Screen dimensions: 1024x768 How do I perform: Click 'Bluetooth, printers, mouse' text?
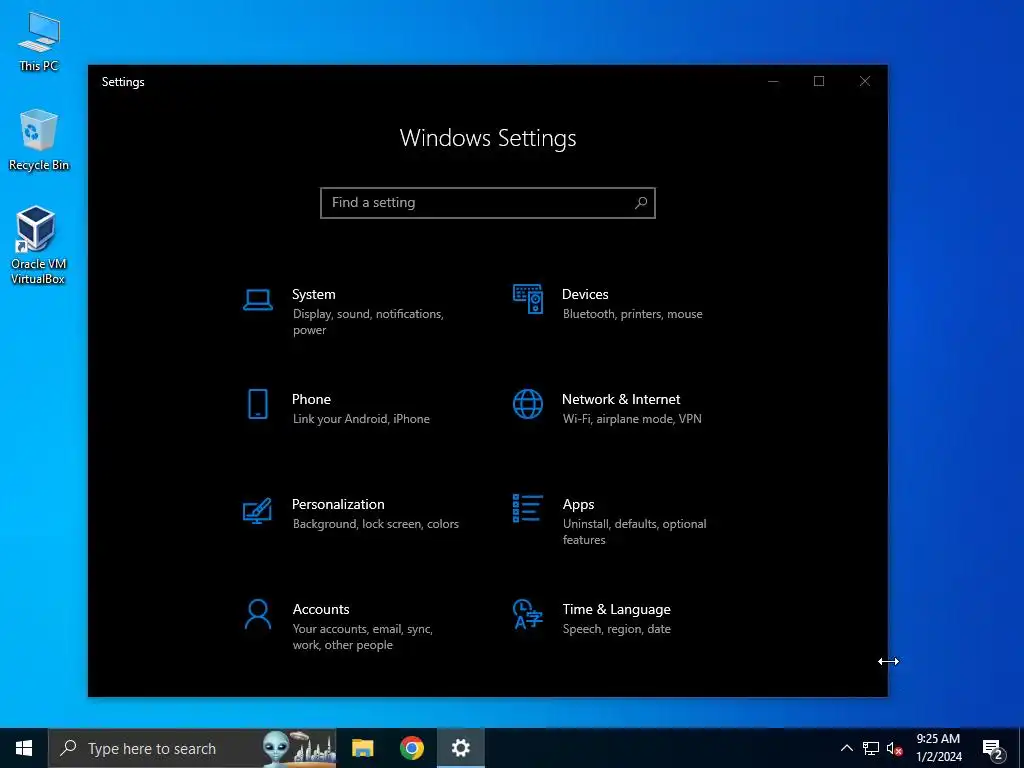(633, 314)
